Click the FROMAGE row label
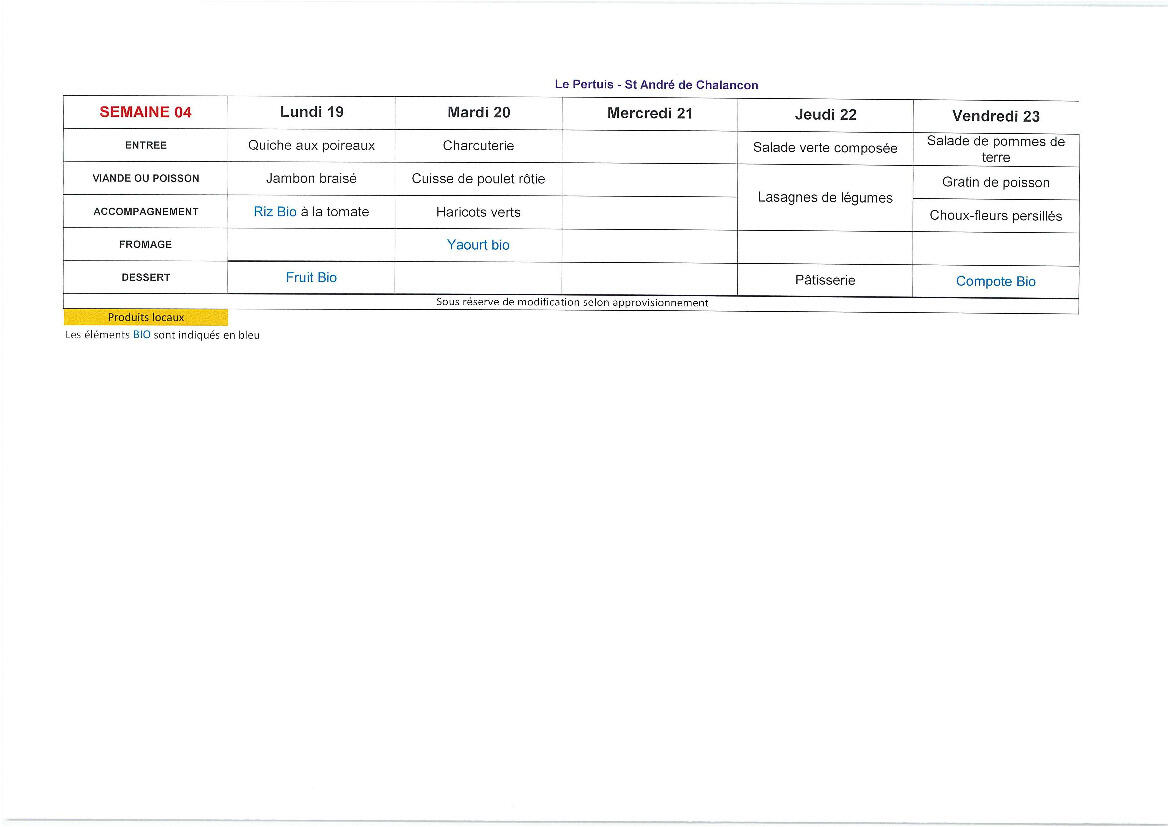This screenshot has width=1169, height=827. [145, 244]
